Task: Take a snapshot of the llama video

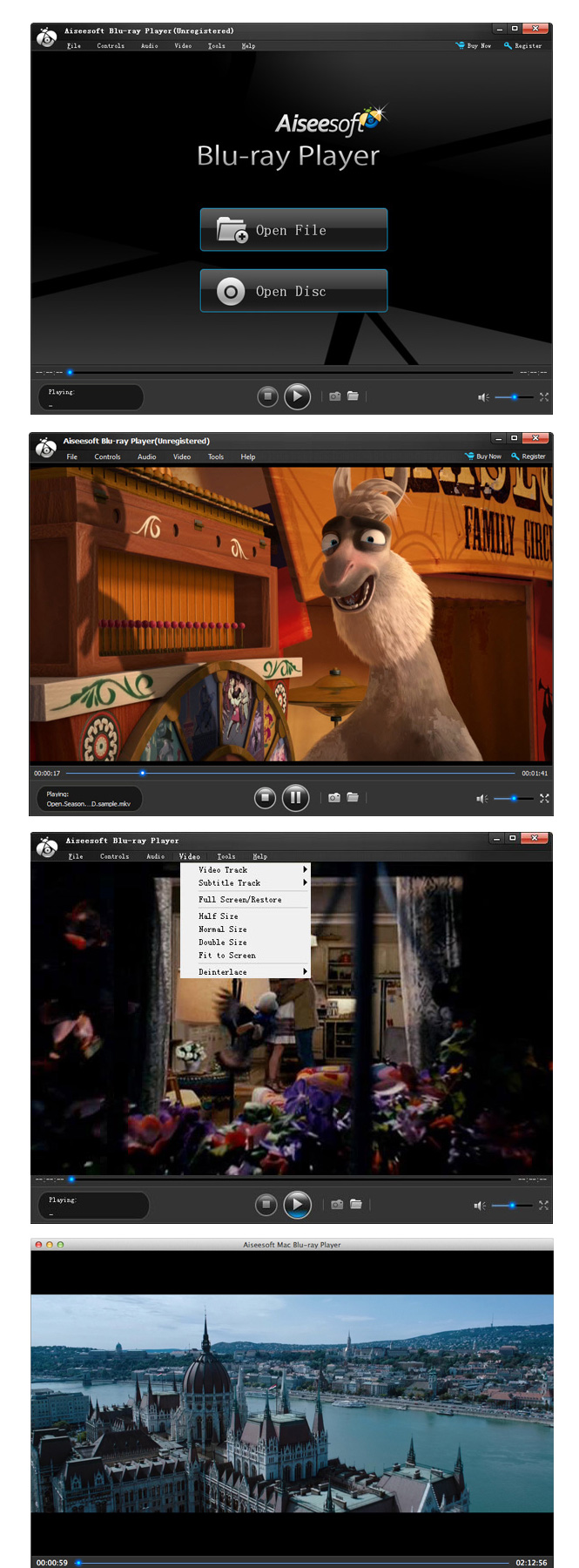Action: coord(333,797)
